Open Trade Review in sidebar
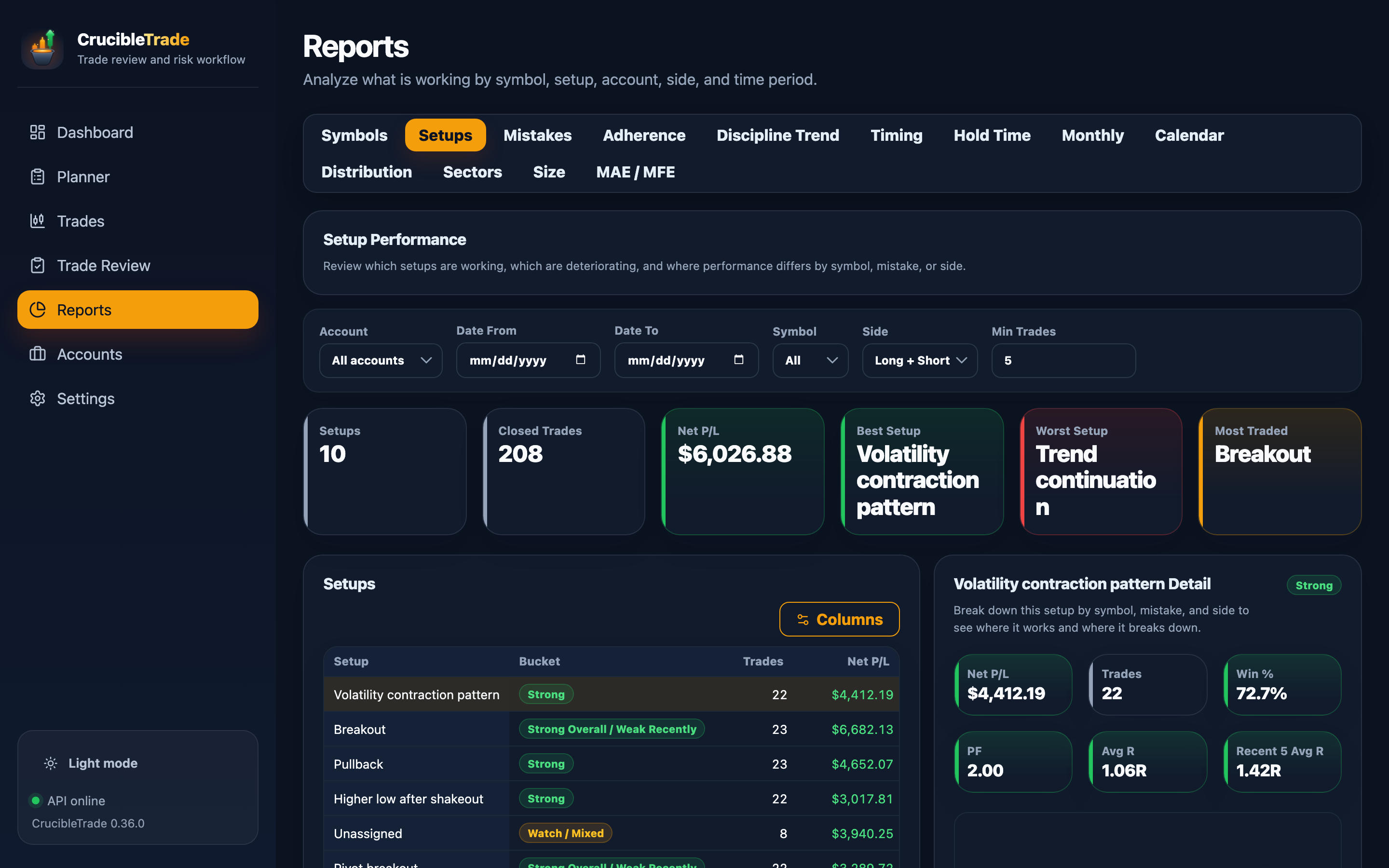1389x868 pixels. click(x=138, y=265)
